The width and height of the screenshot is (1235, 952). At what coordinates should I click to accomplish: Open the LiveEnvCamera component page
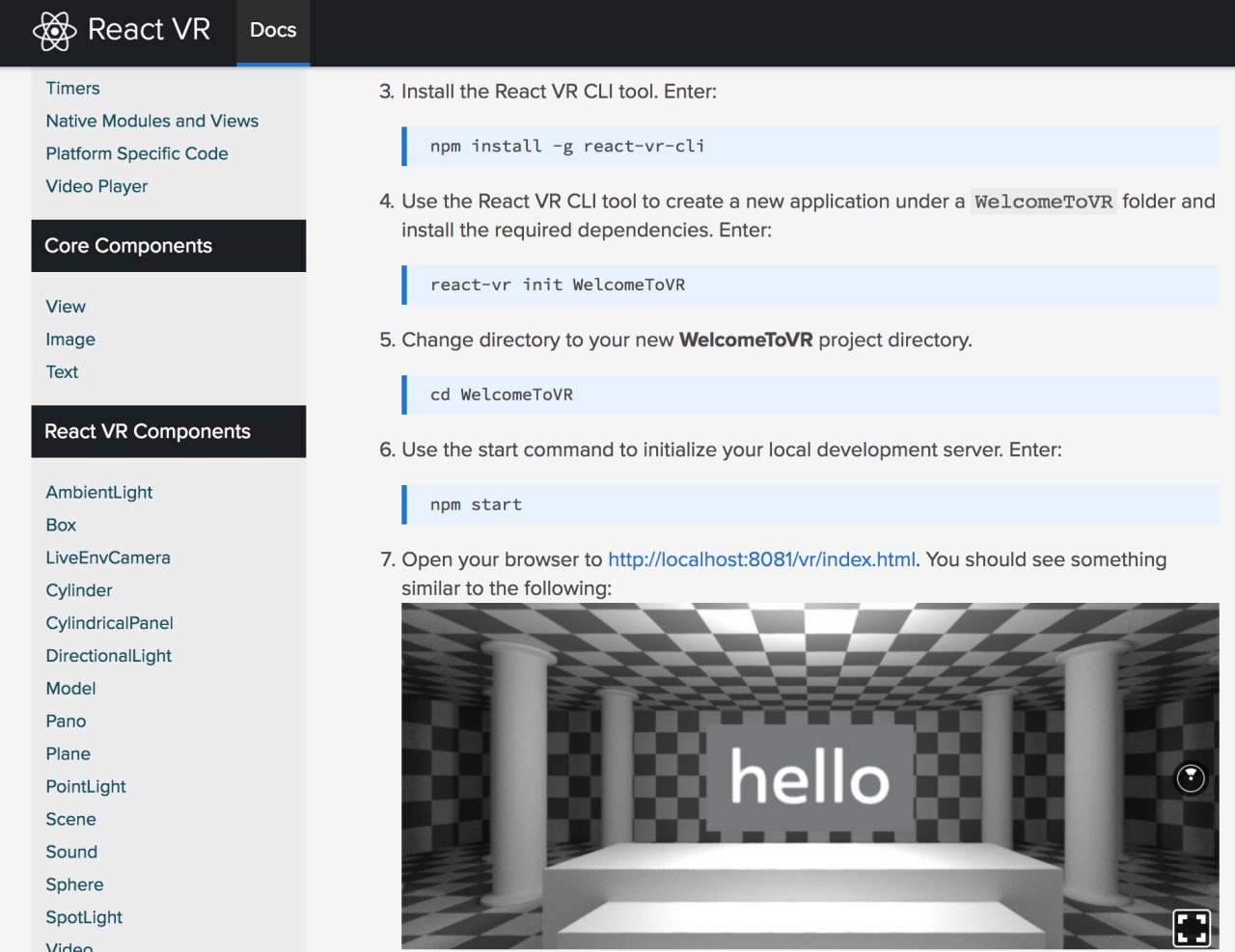pos(108,558)
